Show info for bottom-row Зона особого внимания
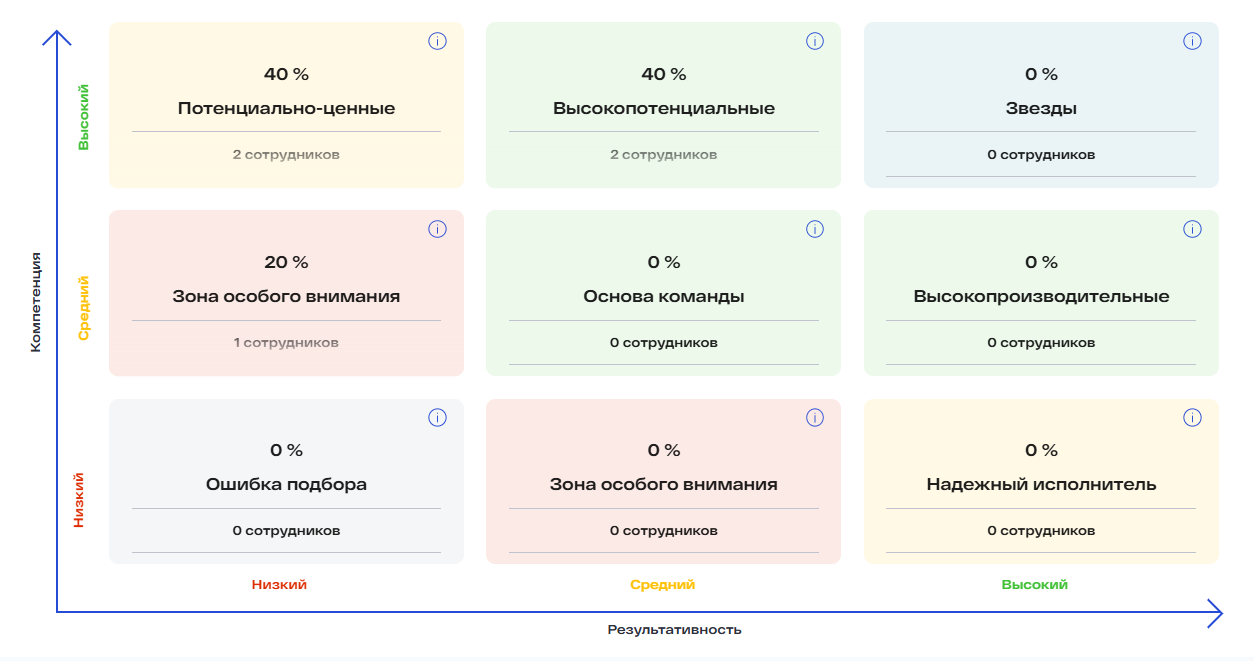The image size is (1254, 661). click(815, 417)
